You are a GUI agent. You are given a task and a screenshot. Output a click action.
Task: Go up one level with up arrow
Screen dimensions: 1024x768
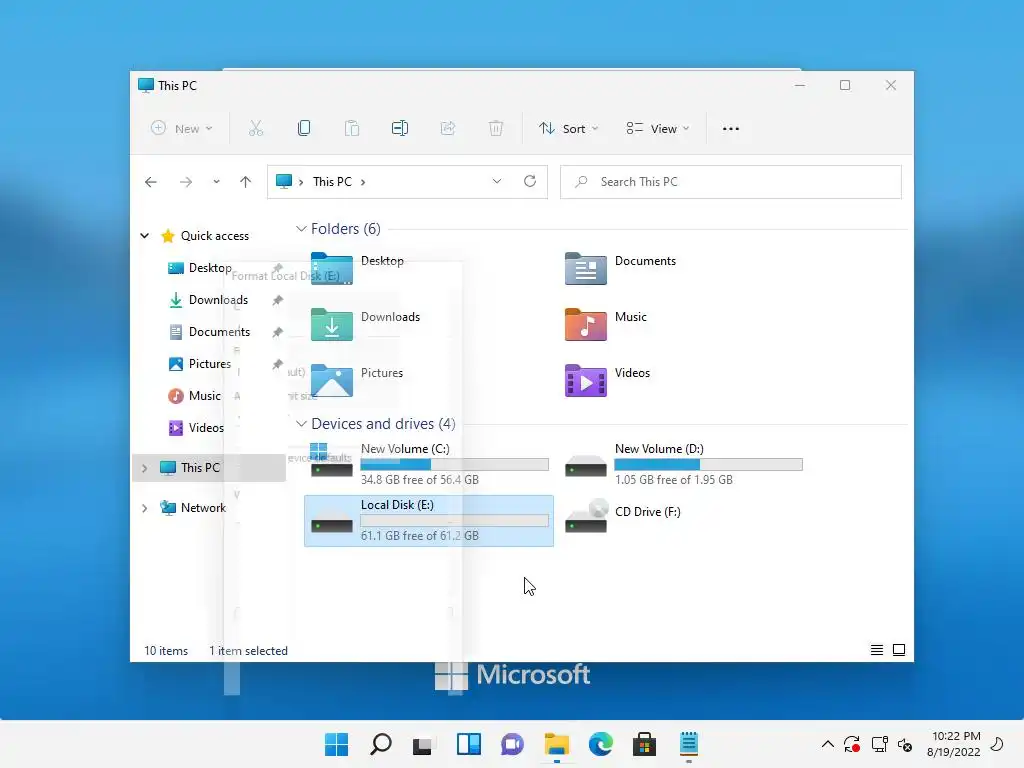pyautogui.click(x=246, y=182)
